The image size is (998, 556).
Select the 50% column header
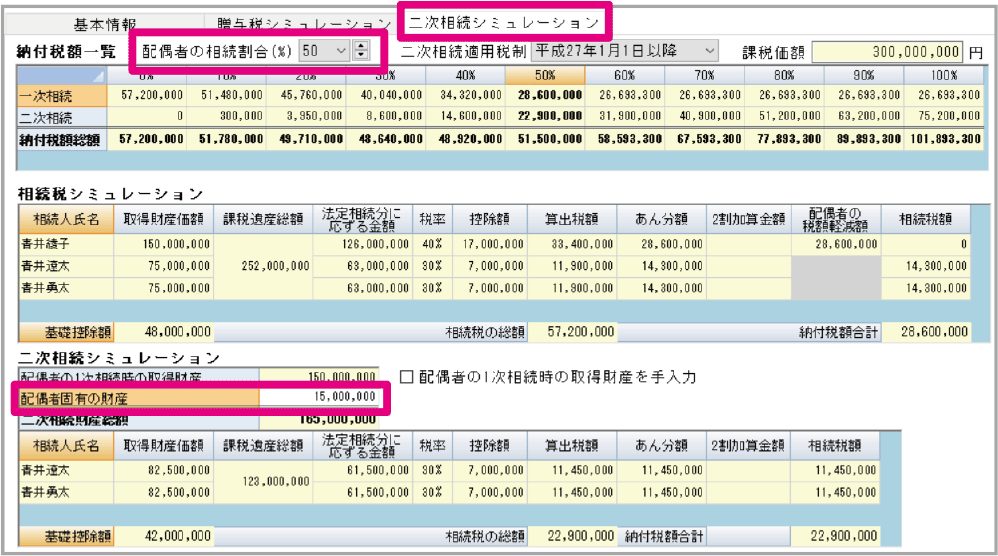click(x=544, y=76)
